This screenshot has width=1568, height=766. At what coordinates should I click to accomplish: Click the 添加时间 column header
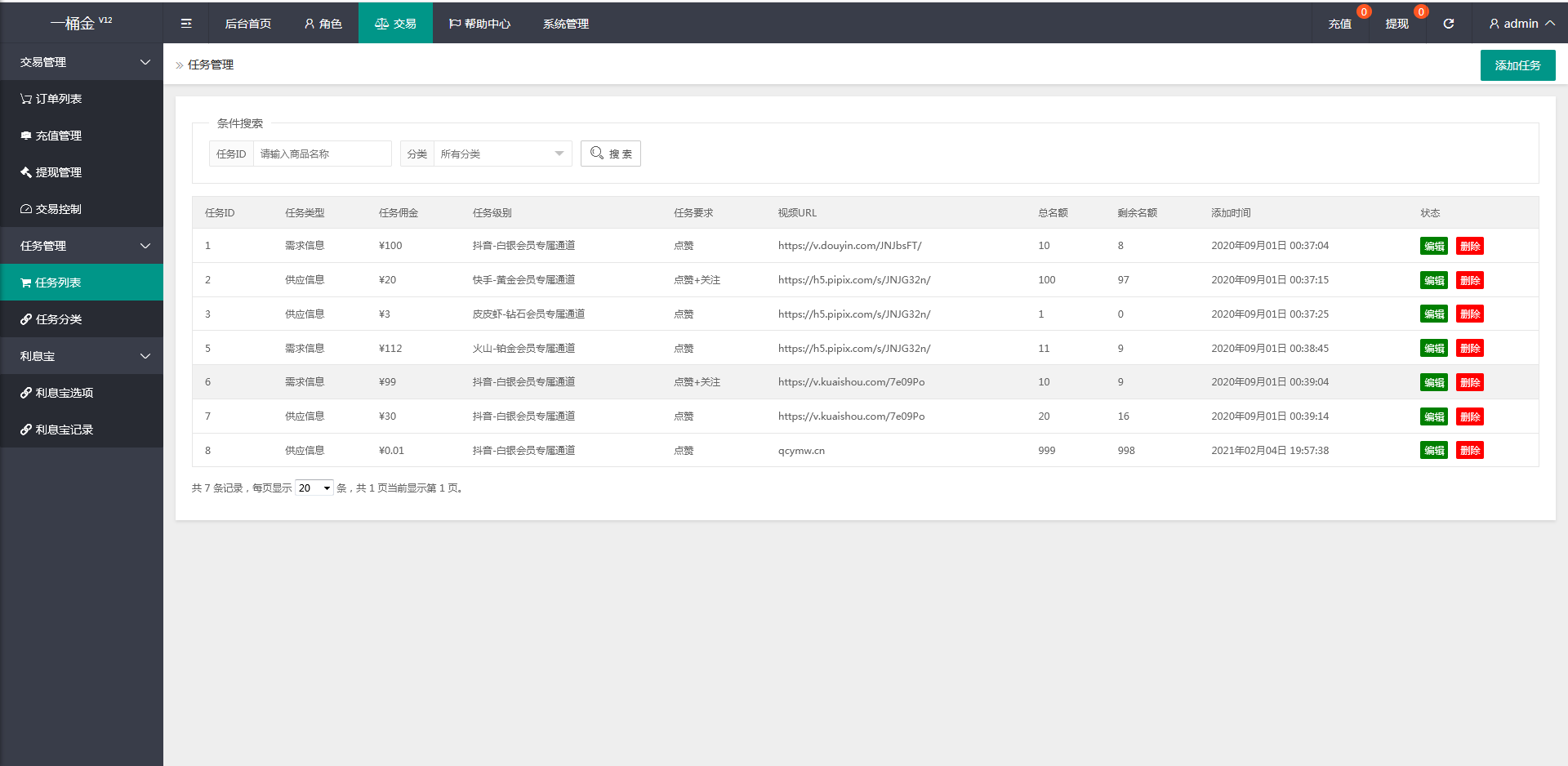point(1231,212)
